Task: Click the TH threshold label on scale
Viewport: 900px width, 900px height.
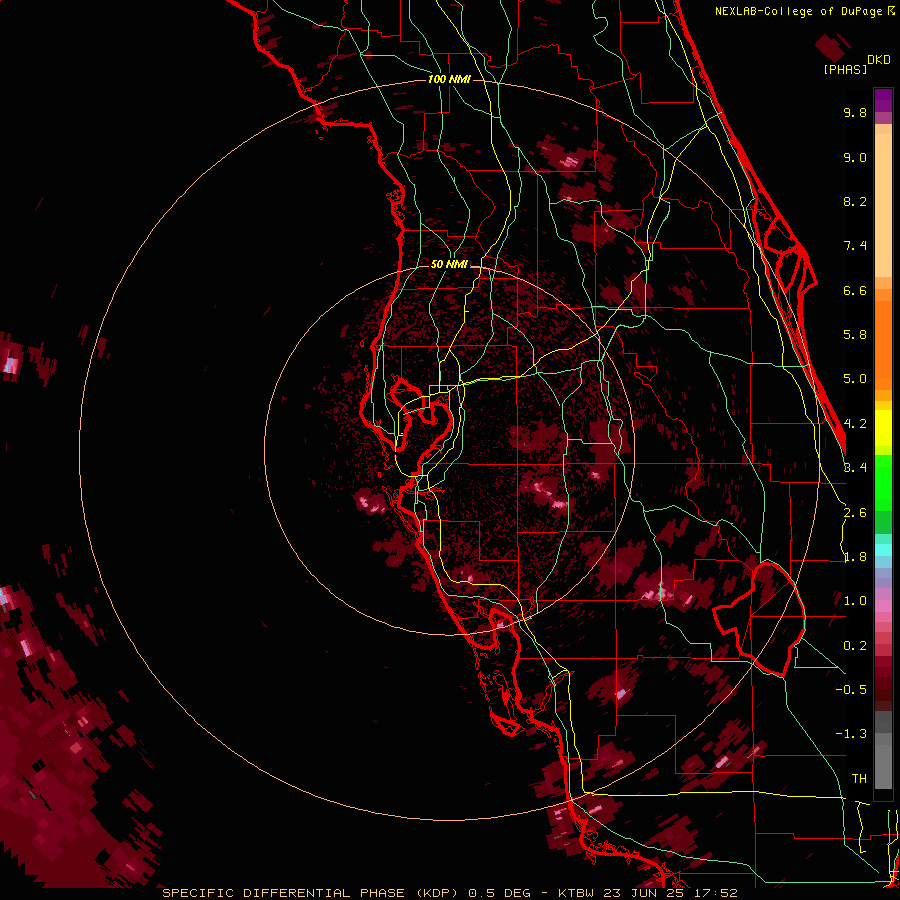Action: point(859,779)
